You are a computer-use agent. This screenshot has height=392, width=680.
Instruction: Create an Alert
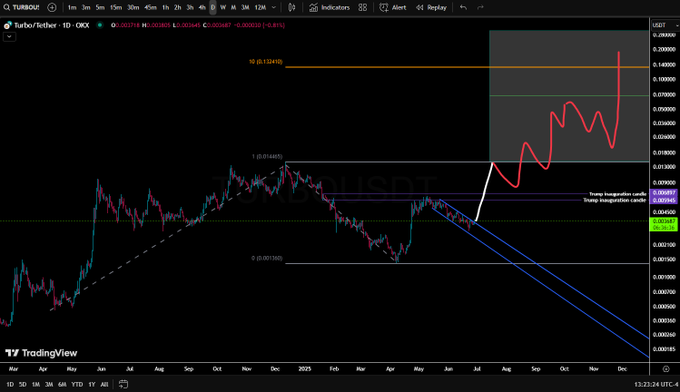tap(392, 7)
